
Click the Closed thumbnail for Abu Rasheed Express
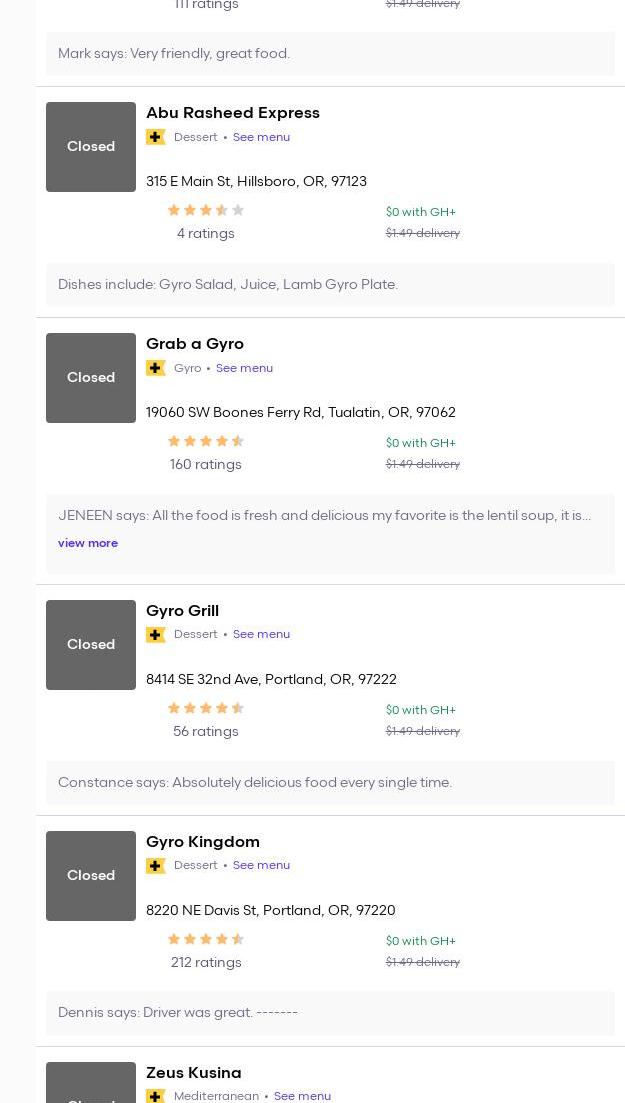[x=91, y=147]
